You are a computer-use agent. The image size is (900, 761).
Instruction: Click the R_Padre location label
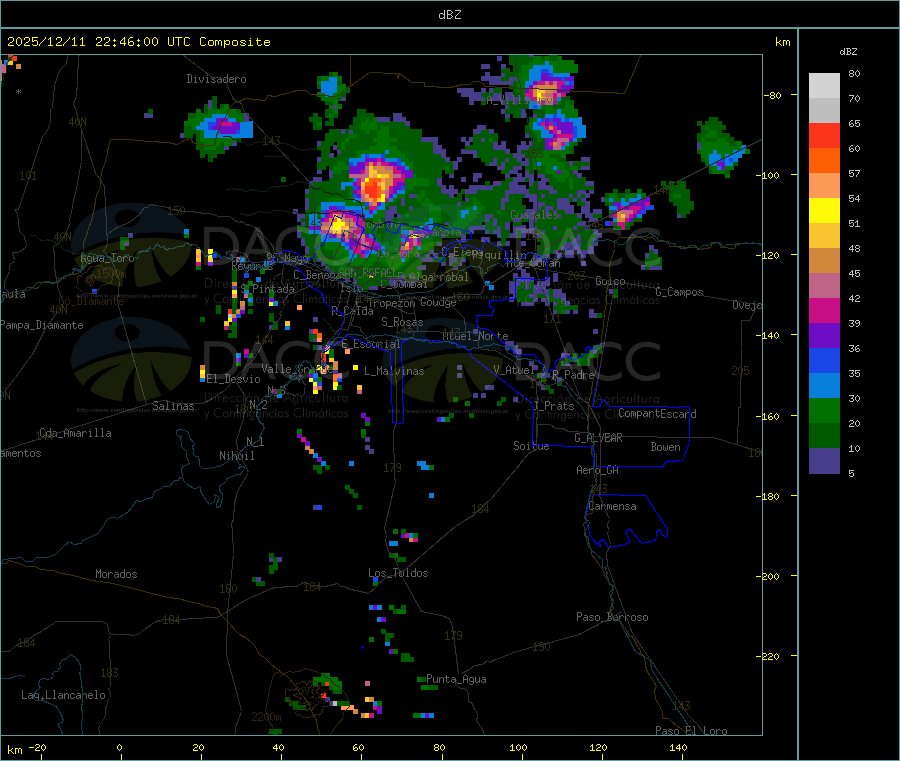573,375
